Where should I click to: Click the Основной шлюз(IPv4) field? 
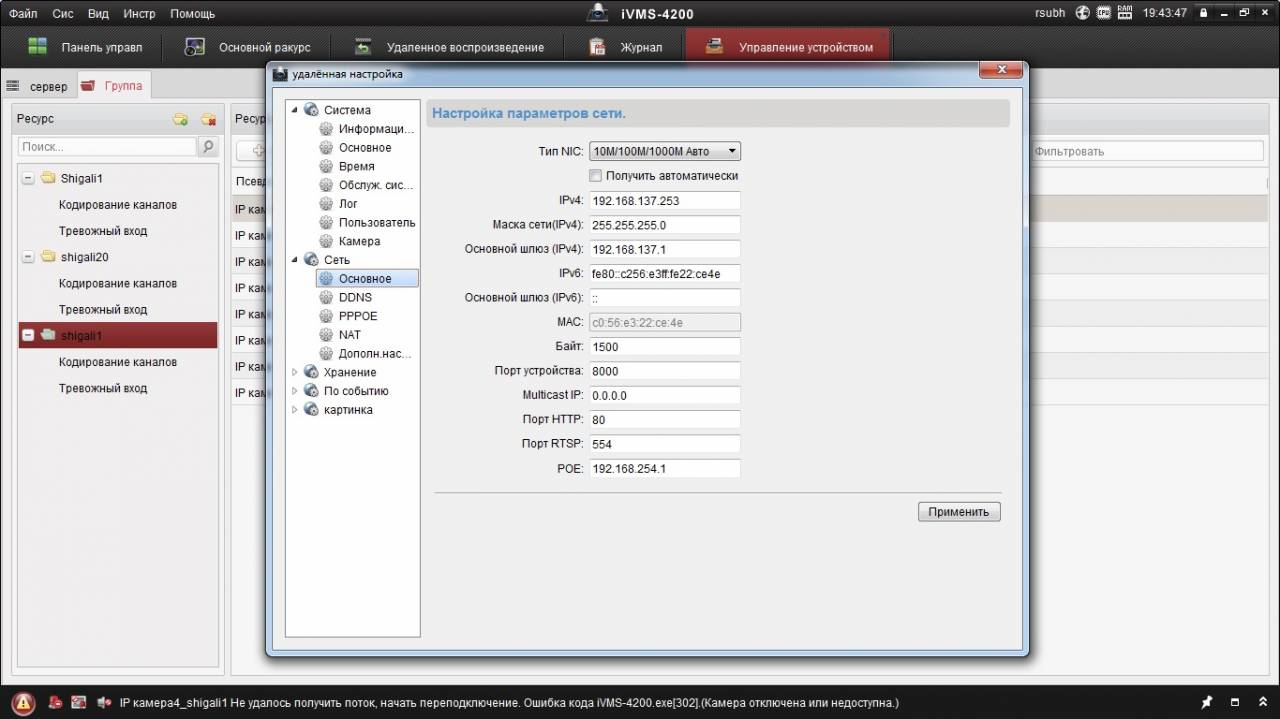664,249
